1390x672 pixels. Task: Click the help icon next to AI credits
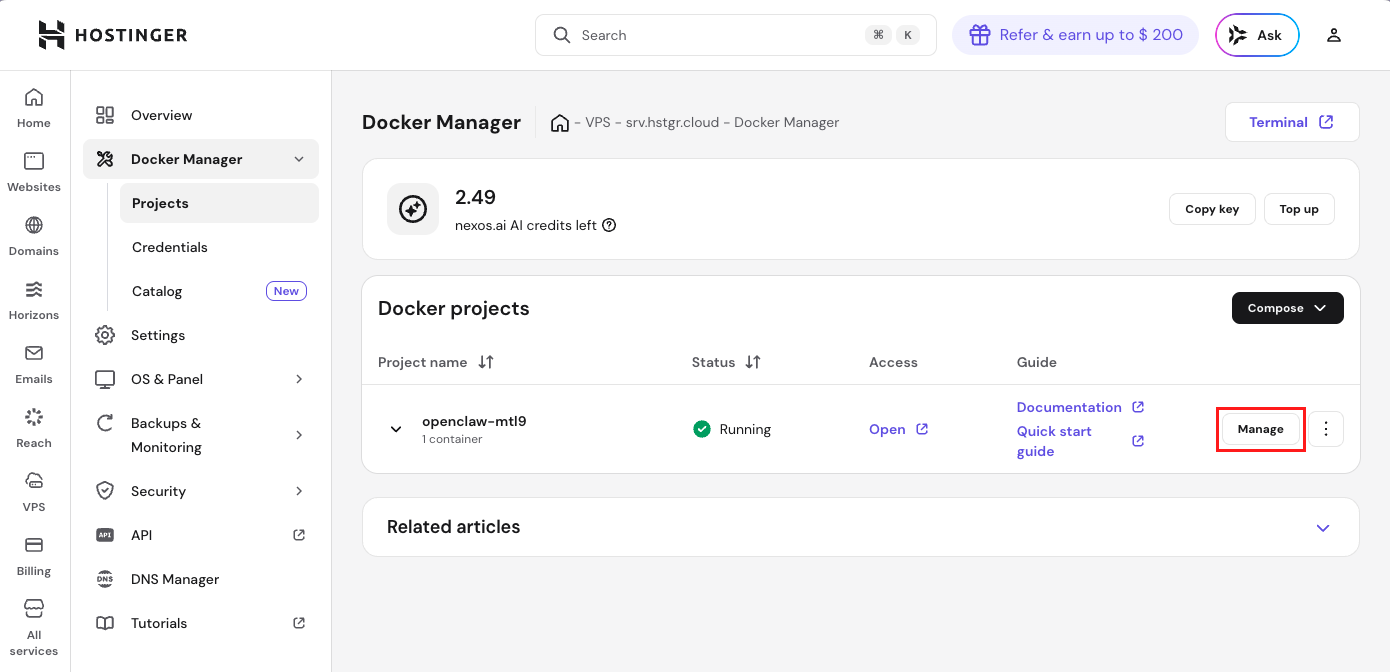tap(610, 225)
